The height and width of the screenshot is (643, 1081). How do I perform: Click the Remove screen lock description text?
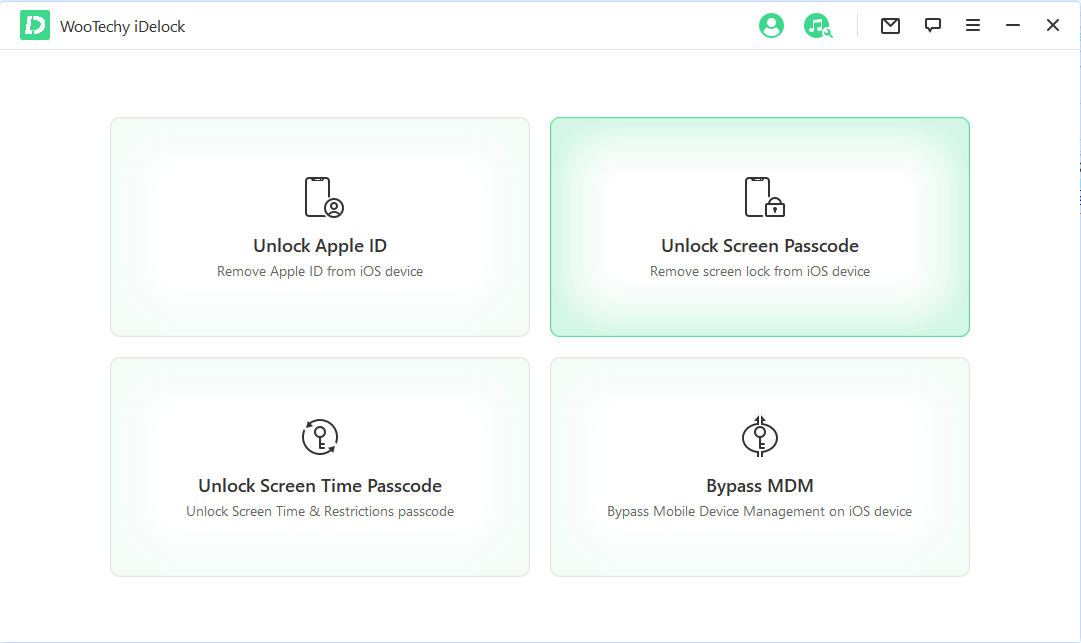tap(759, 271)
